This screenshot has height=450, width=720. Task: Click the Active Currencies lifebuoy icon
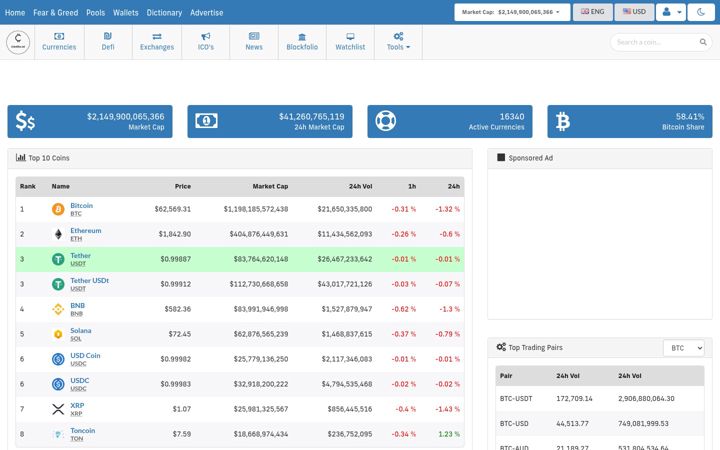[x=385, y=121]
